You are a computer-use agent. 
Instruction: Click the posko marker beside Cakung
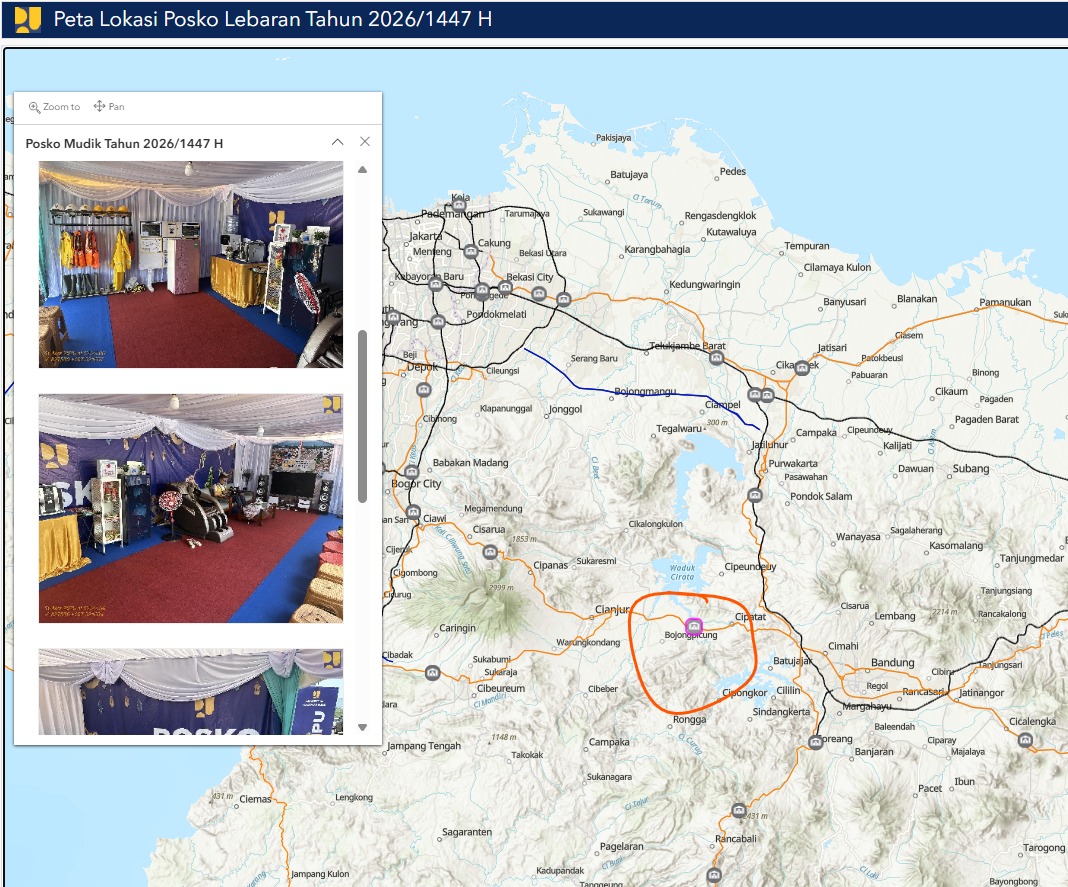pos(471,252)
